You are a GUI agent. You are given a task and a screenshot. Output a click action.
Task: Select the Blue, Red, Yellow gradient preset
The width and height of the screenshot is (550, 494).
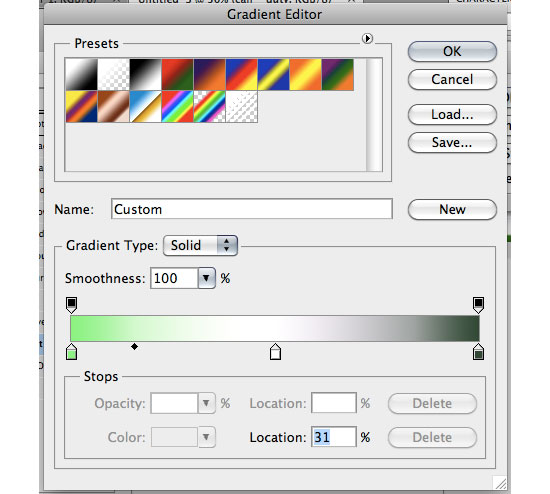(x=241, y=74)
